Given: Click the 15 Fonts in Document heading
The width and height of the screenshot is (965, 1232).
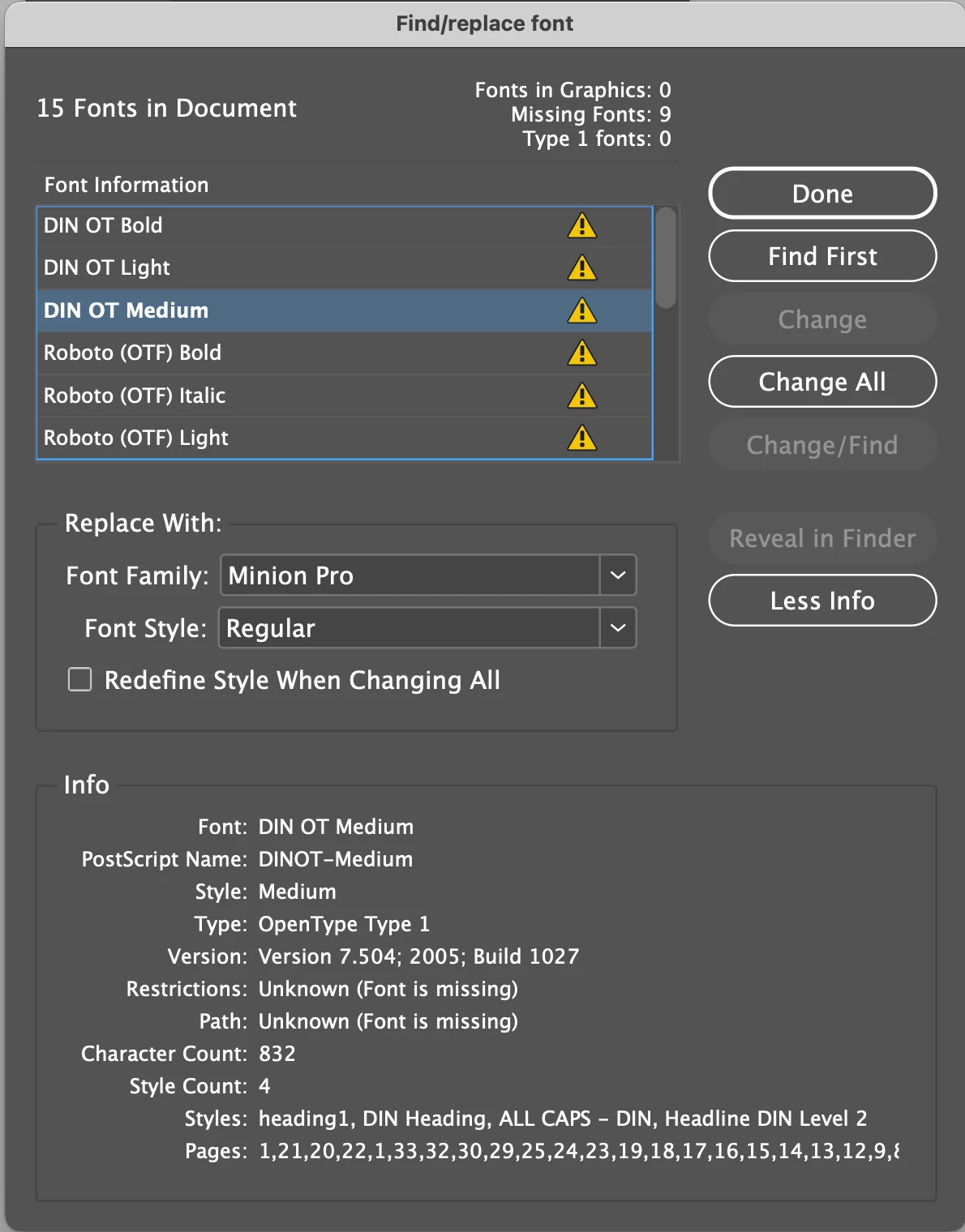Looking at the screenshot, I should tap(167, 108).
